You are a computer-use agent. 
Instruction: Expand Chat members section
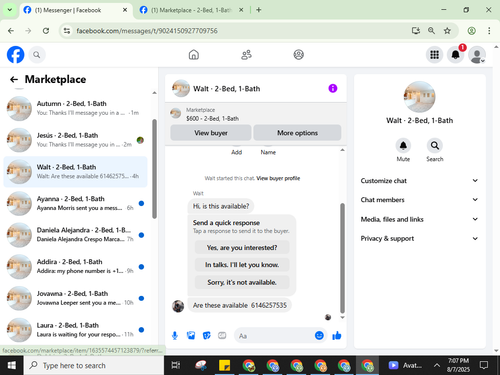tap(419, 200)
